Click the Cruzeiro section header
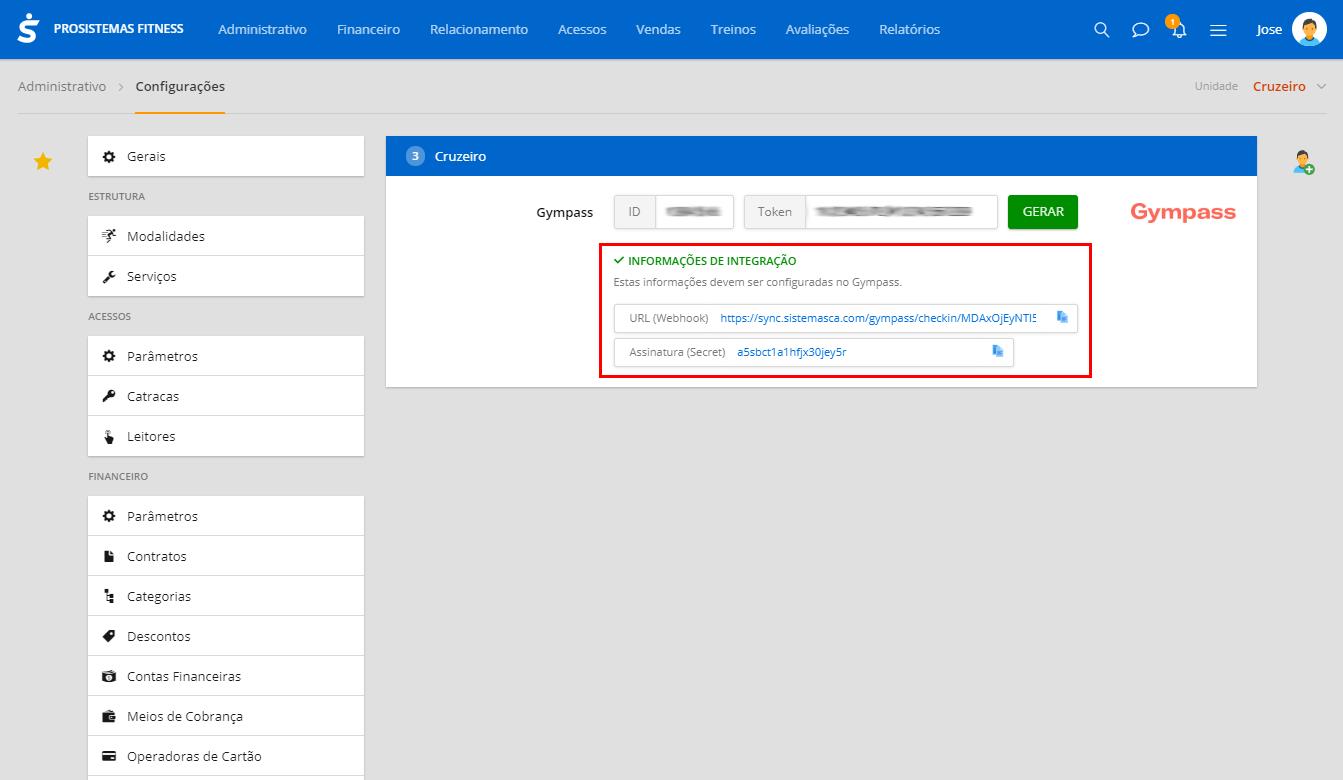This screenshot has height=780, width=1343. pyautogui.click(x=821, y=156)
